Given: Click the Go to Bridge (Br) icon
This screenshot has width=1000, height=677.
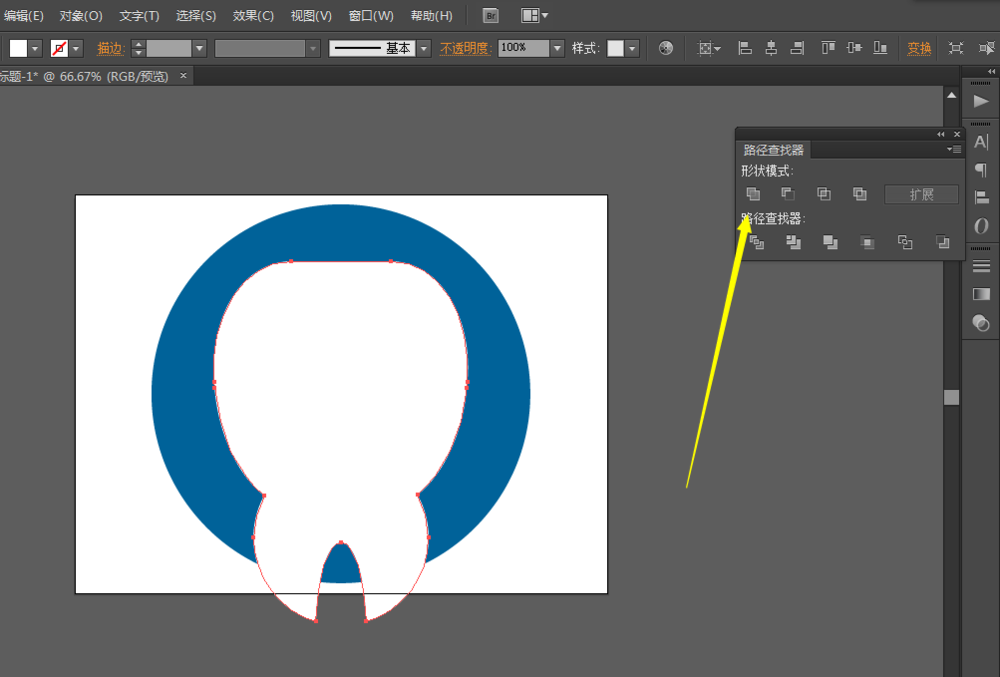Looking at the screenshot, I should tap(490, 16).
